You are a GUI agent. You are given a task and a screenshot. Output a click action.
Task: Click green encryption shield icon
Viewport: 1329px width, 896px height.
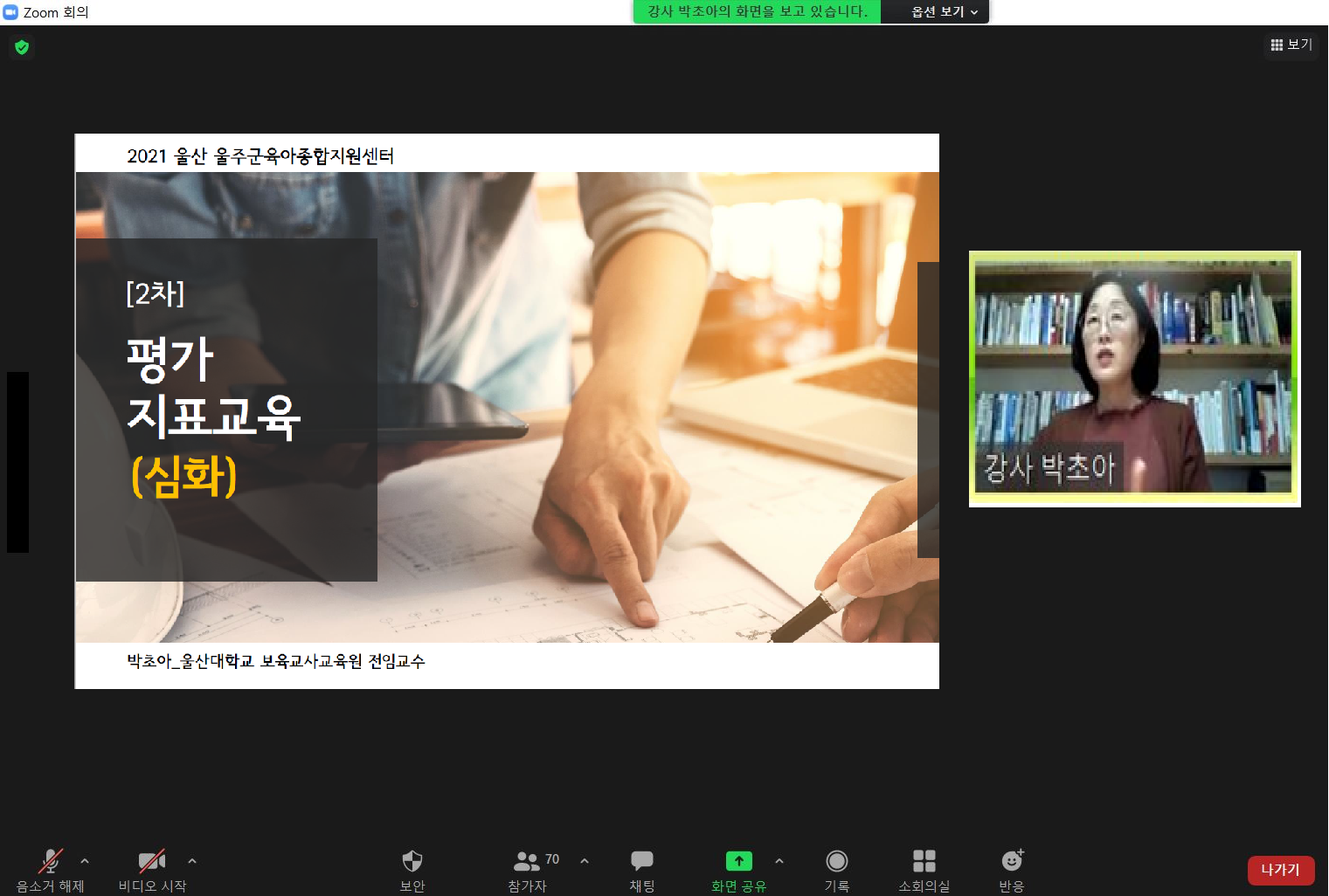(x=22, y=47)
